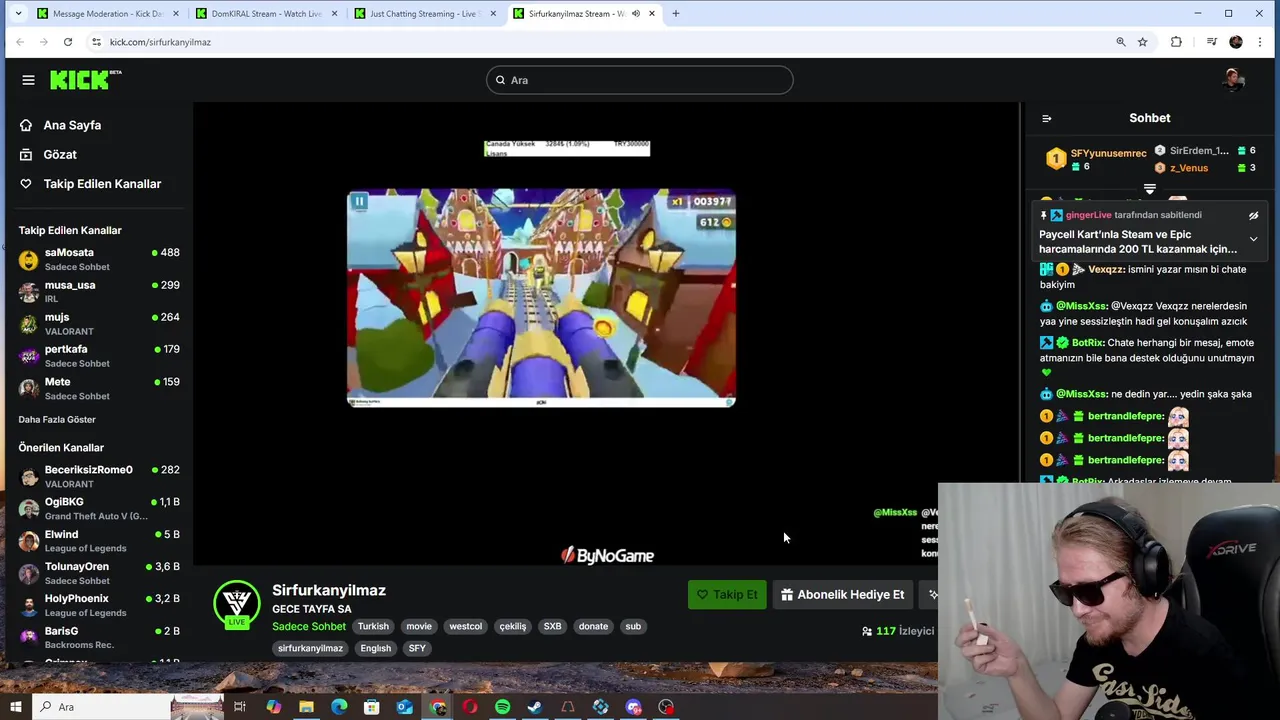Open HolyPhoenix channel

[97, 605]
